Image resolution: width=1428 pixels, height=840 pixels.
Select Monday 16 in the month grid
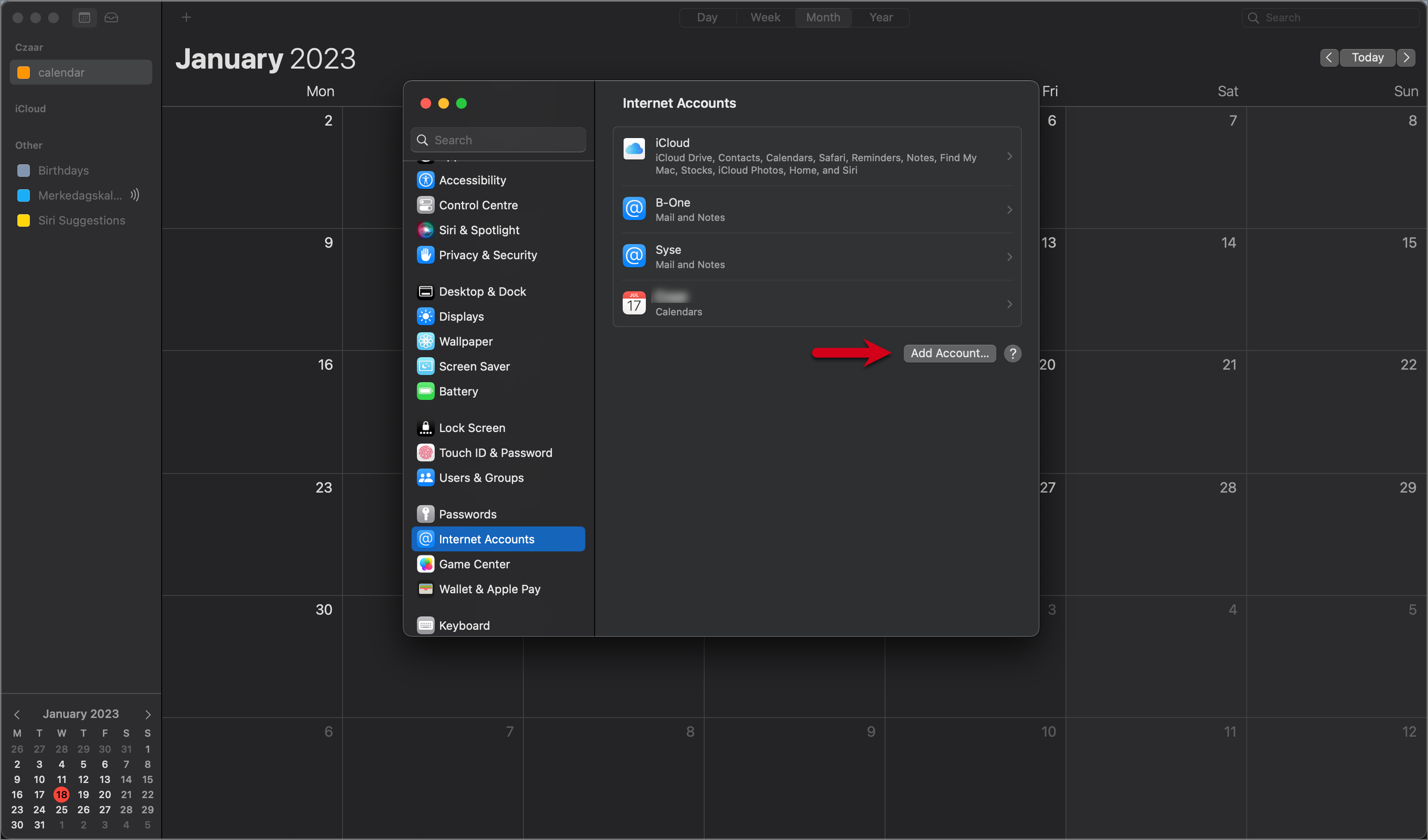[x=252, y=412]
